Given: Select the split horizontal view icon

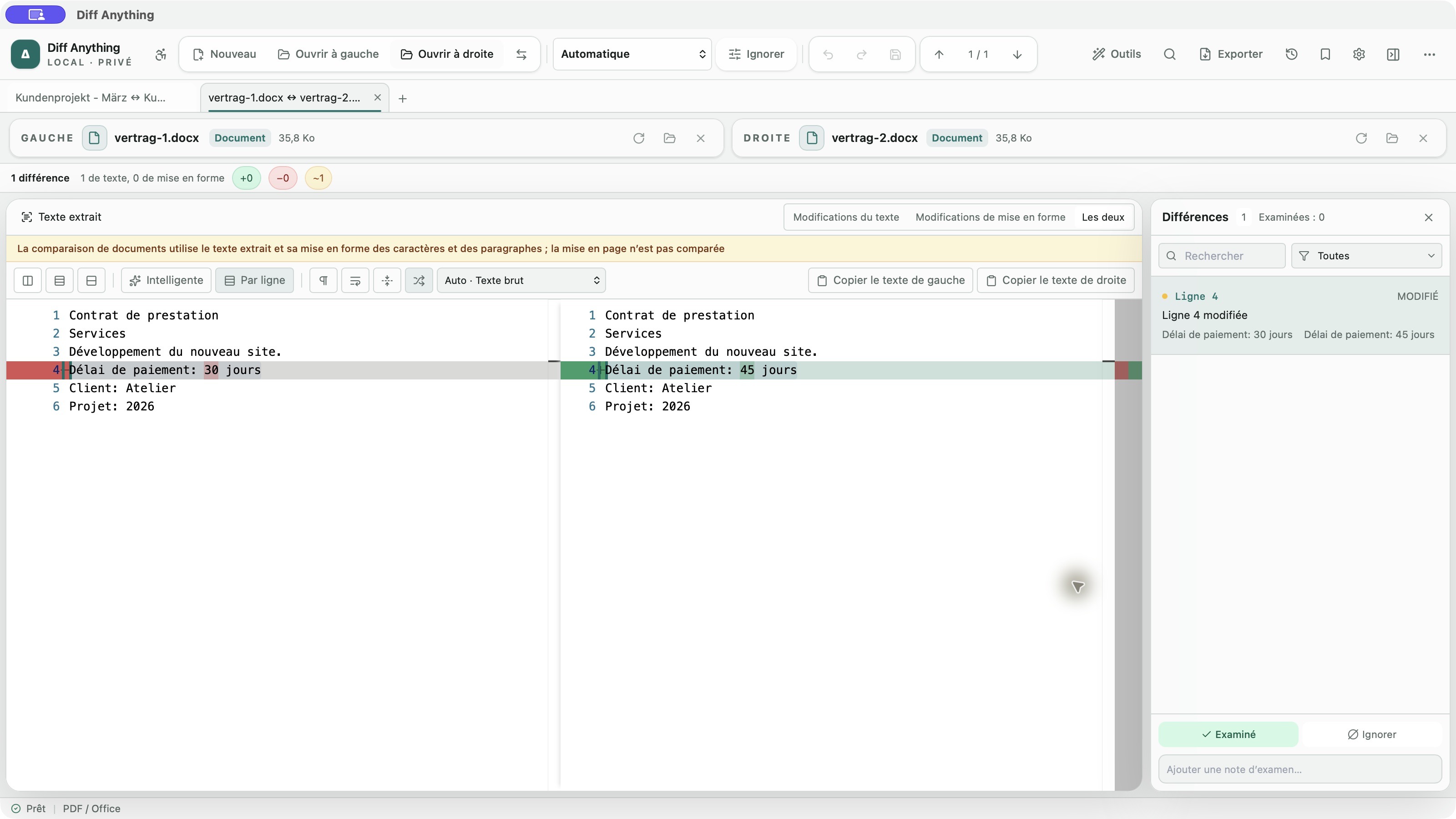Looking at the screenshot, I should tap(91, 280).
